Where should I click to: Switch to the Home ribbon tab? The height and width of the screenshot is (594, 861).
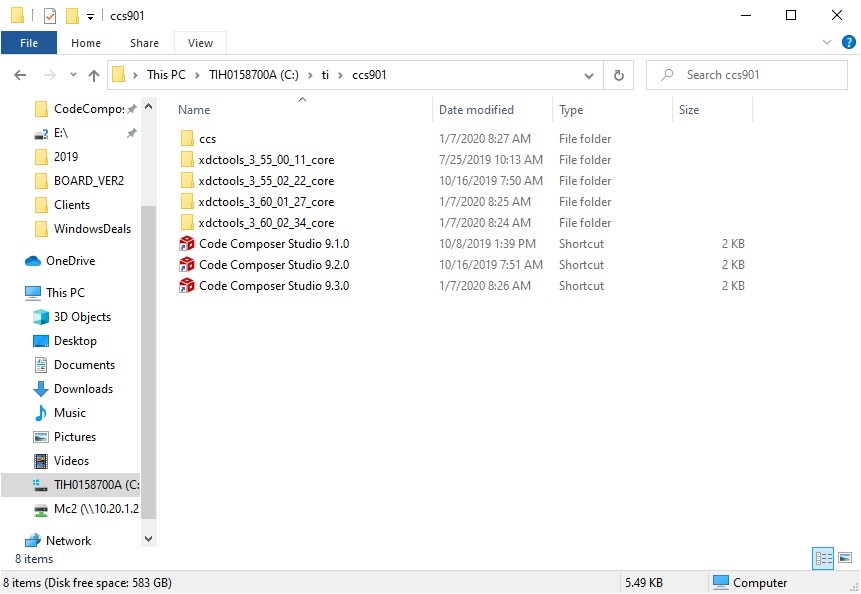click(86, 43)
